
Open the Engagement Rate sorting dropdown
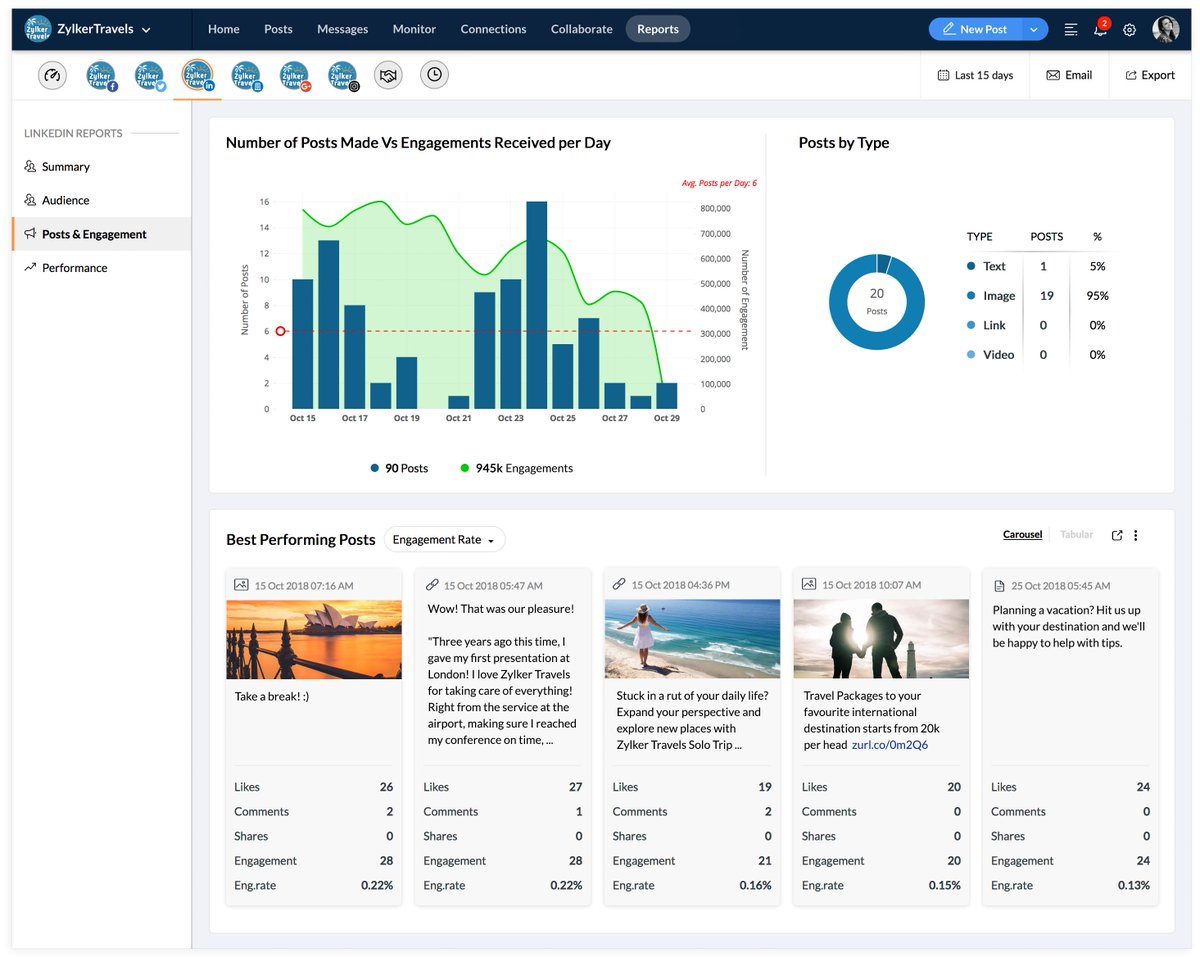444,539
